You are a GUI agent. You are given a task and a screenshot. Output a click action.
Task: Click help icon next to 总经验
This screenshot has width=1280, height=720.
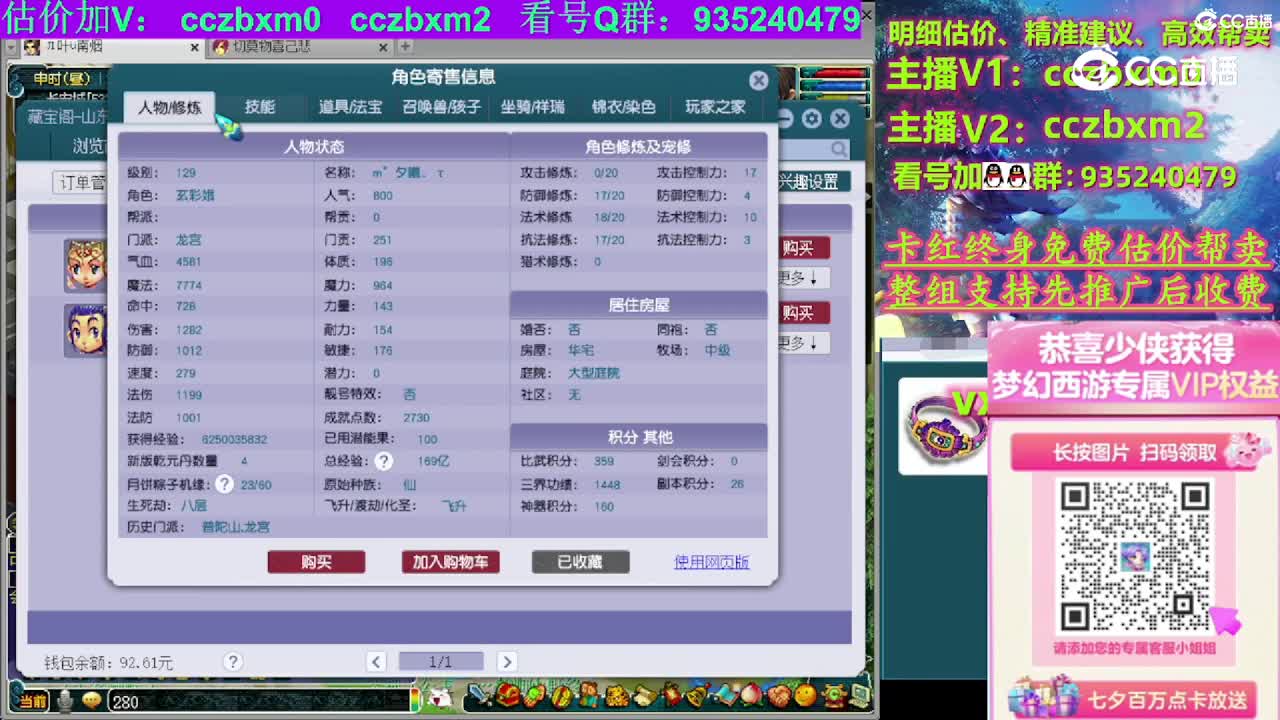pos(384,461)
